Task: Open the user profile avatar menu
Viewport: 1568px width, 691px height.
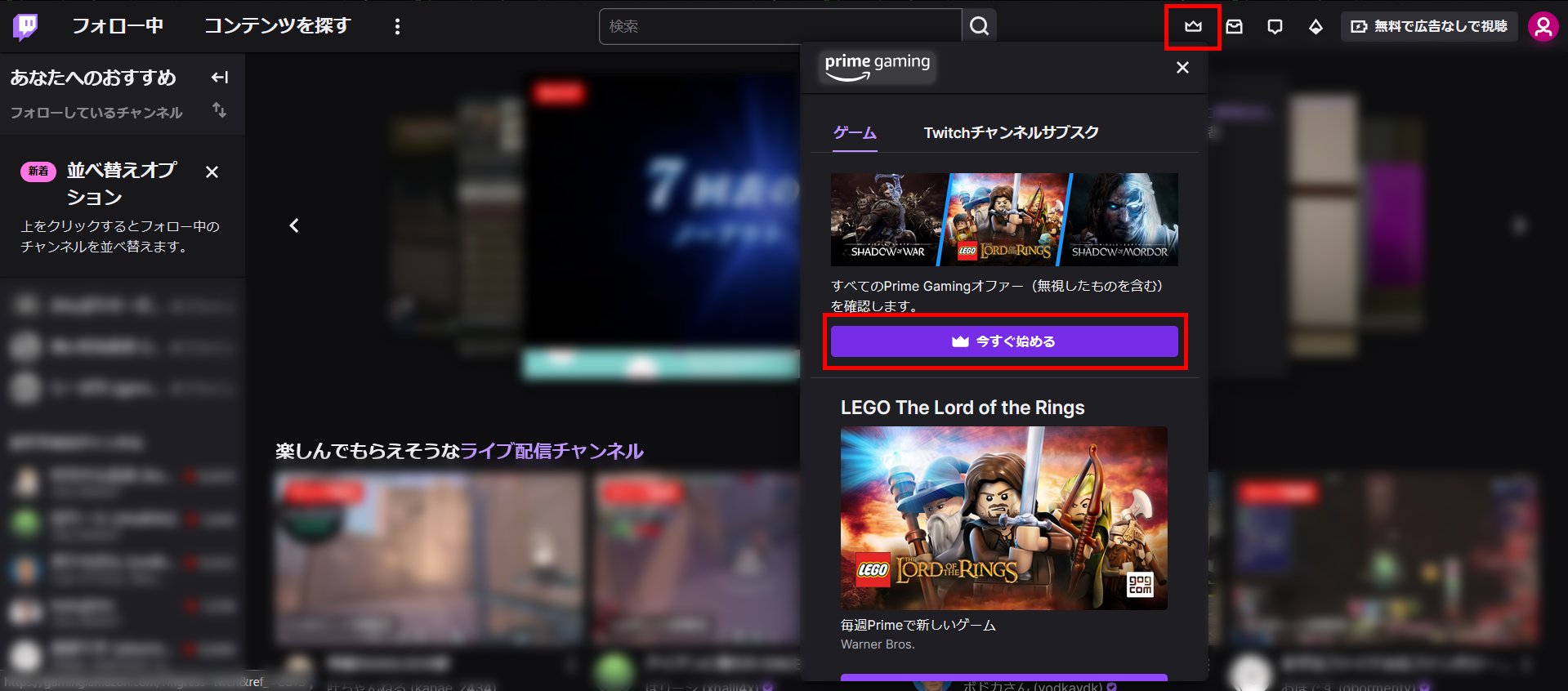Action: (1543, 27)
